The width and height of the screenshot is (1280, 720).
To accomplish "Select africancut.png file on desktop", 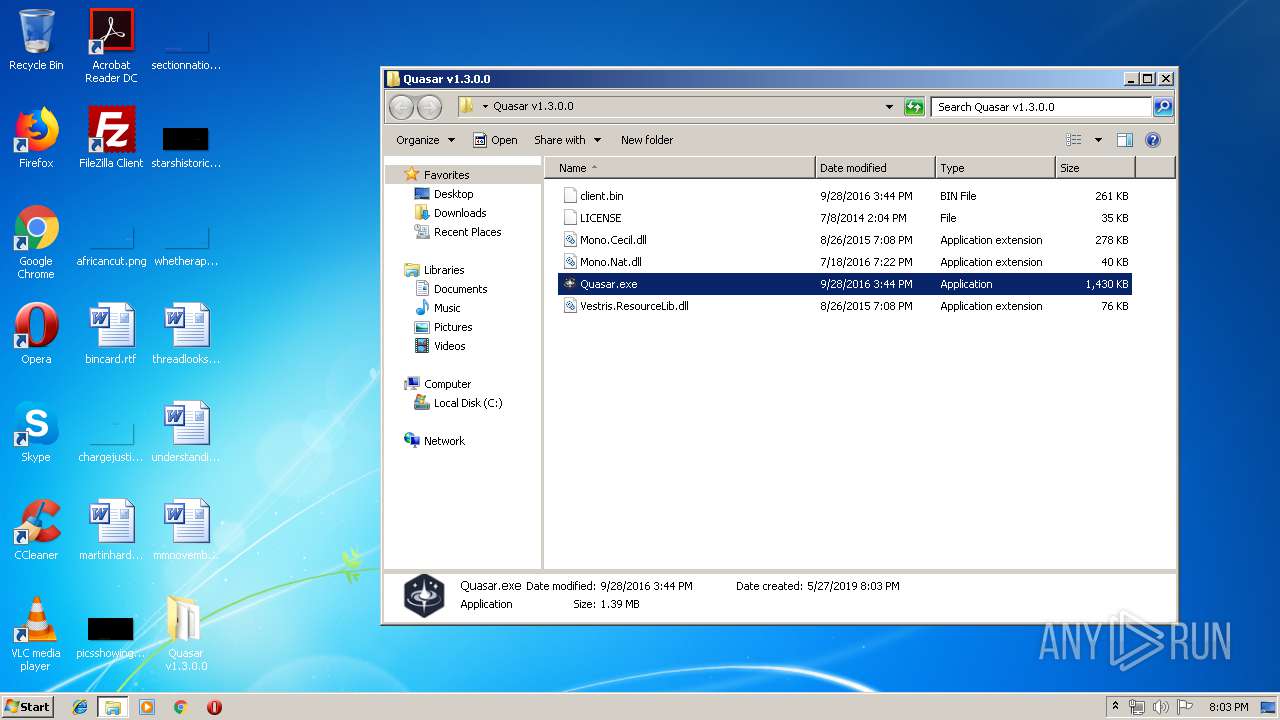I will [111, 242].
